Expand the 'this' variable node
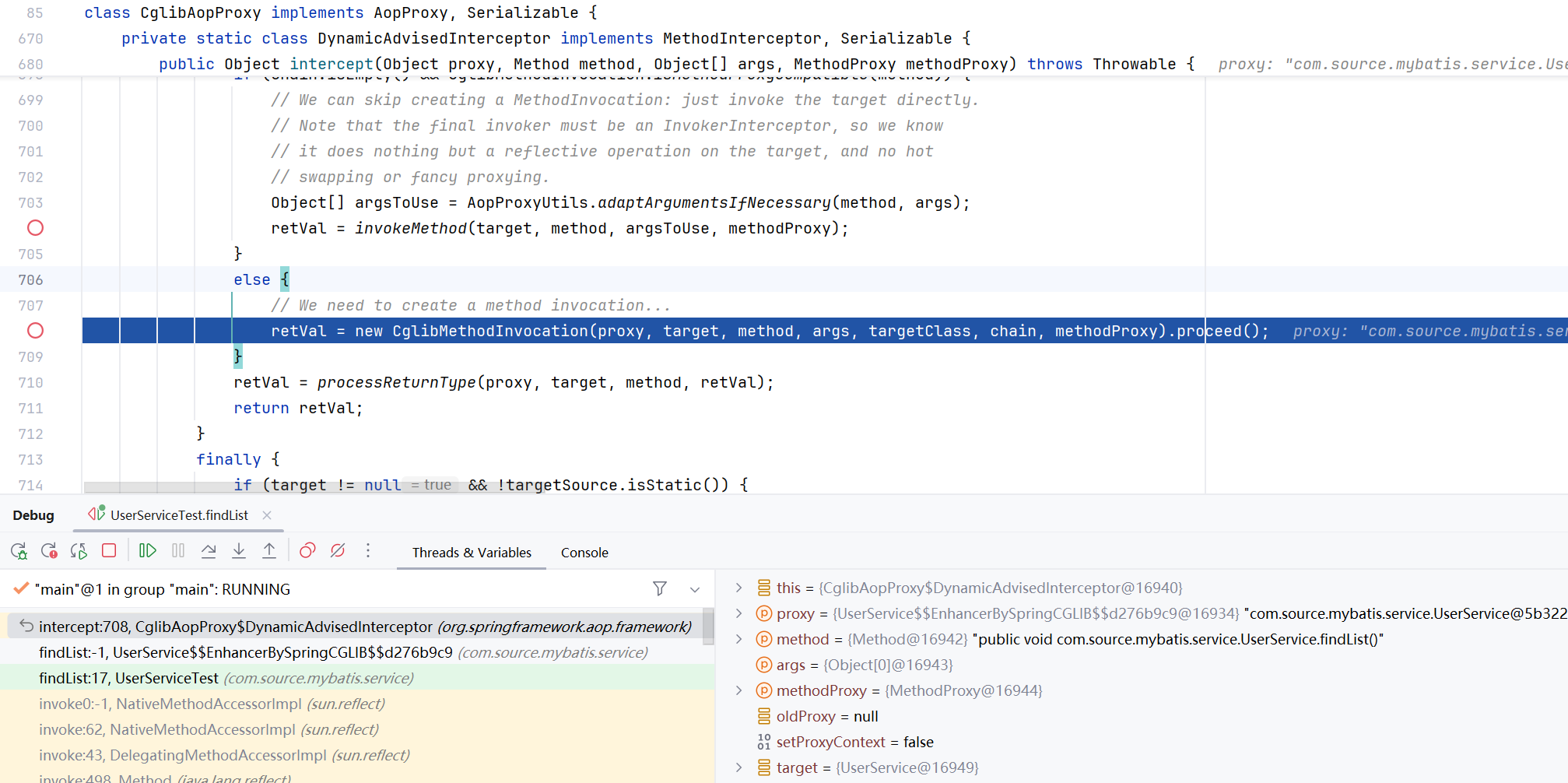1568x783 pixels. coord(739,588)
